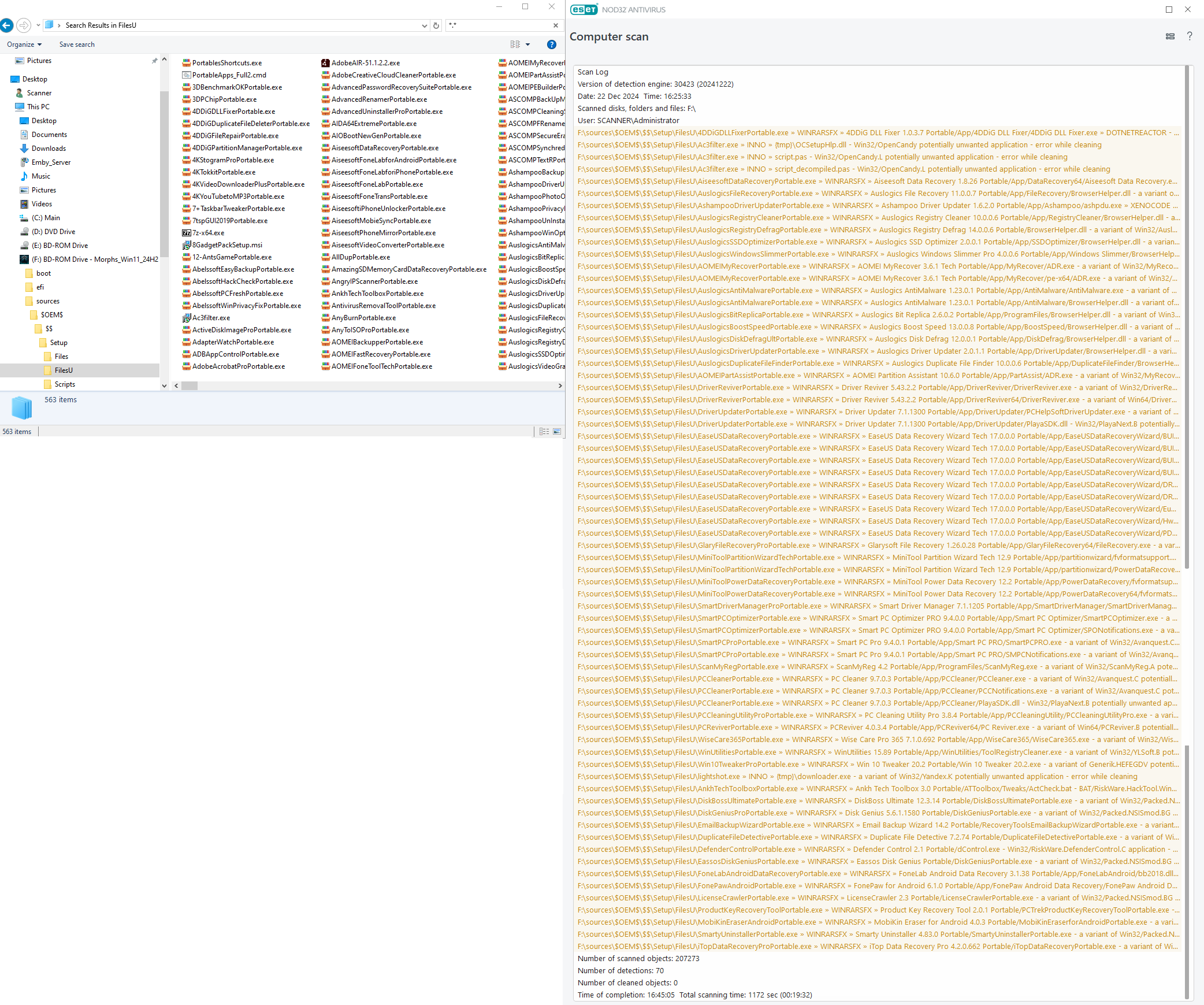
Task: Switch to details view icon in status bar
Action: click(x=544, y=432)
